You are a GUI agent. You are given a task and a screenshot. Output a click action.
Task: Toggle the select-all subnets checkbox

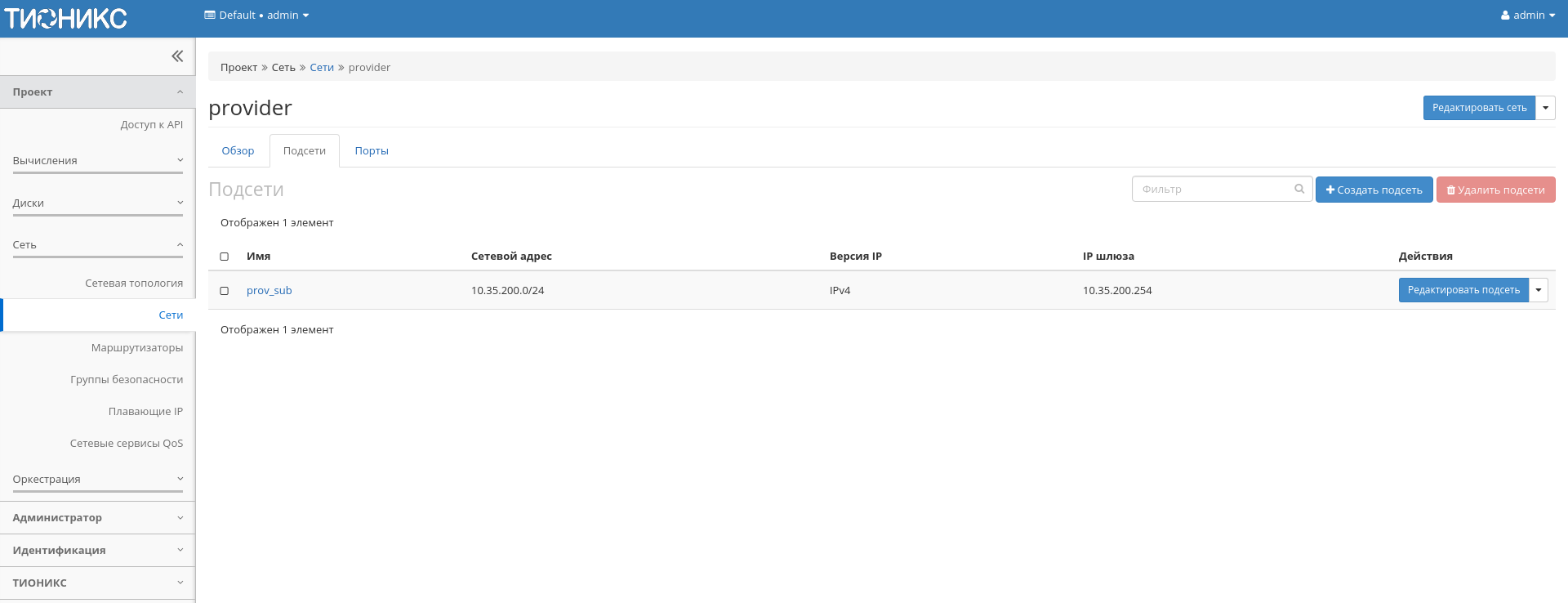[225, 257]
